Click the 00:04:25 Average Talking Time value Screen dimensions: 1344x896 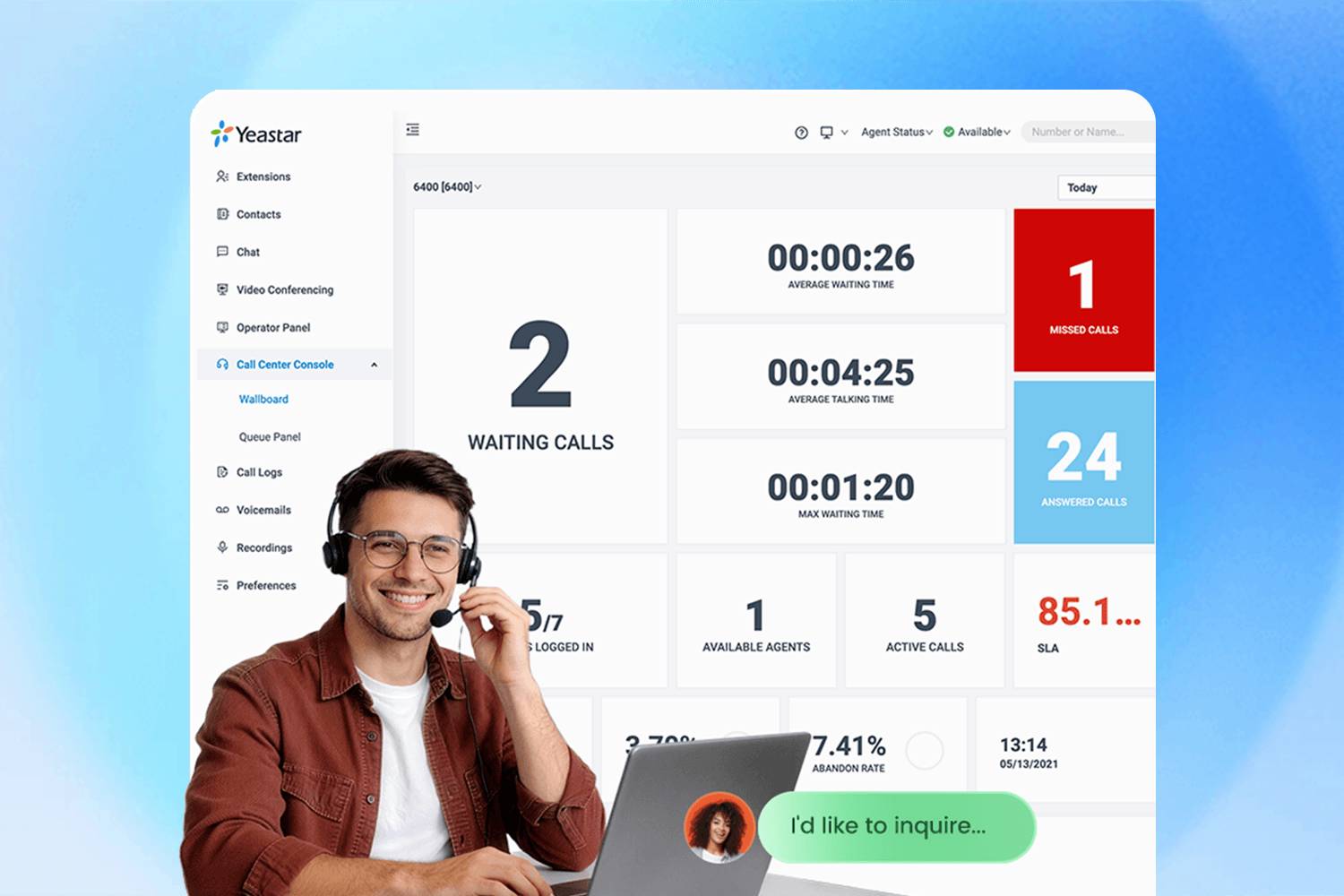(x=840, y=373)
